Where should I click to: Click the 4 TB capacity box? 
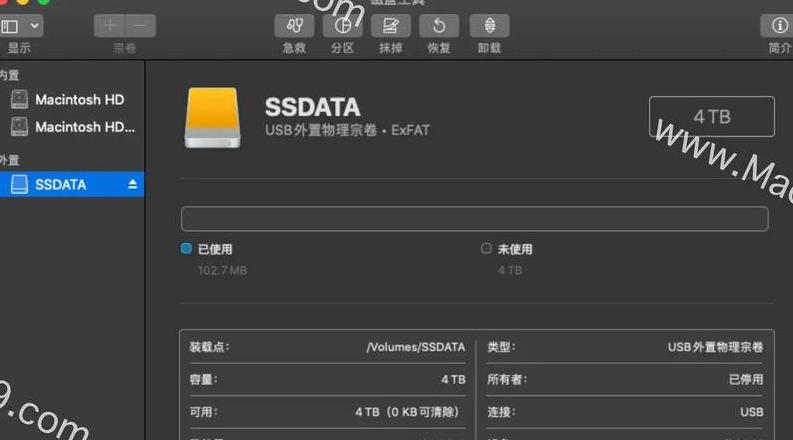click(712, 117)
